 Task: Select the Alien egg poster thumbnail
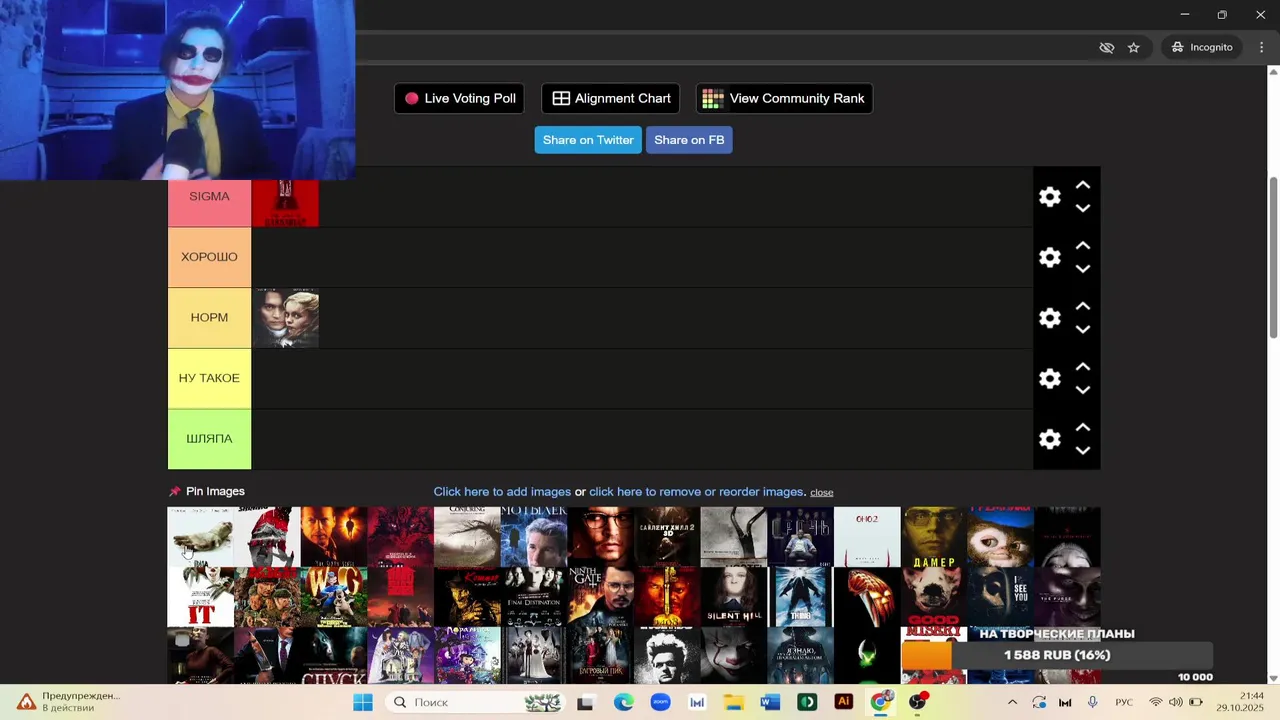click(866, 656)
